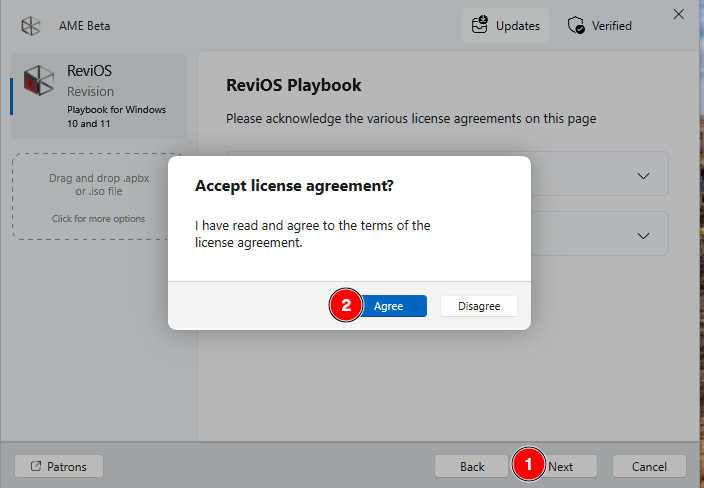Open the Patrons link

pyautogui.click(x=59, y=466)
